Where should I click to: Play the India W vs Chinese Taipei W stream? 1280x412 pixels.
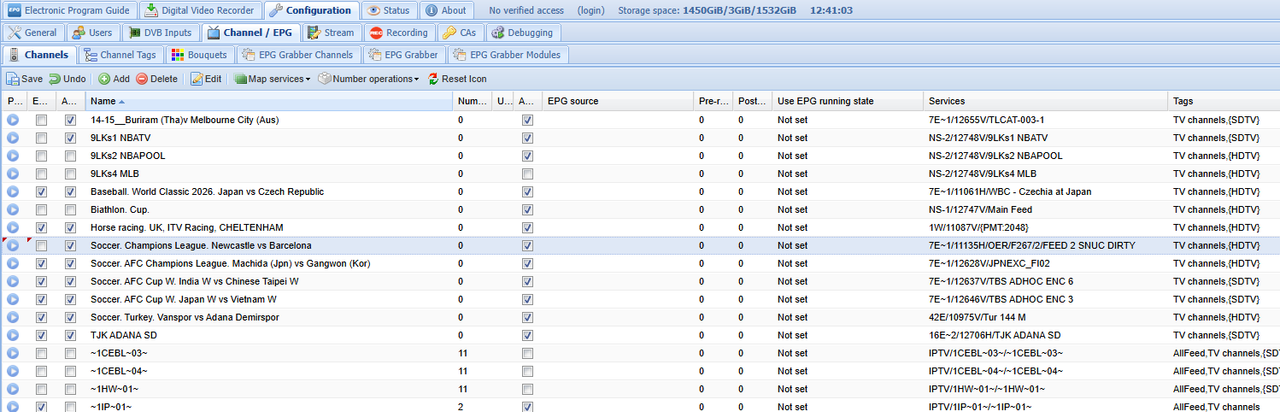click(13, 282)
